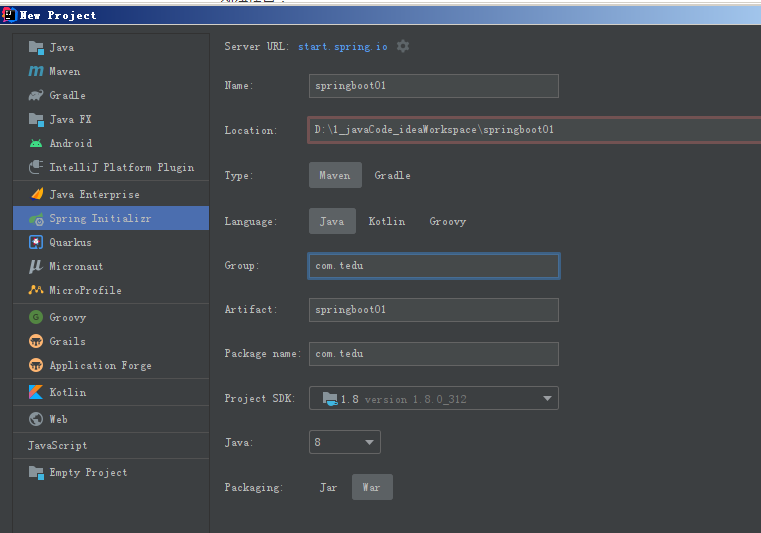
Task: Set project type to Maven
Action: tap(335, 175)
